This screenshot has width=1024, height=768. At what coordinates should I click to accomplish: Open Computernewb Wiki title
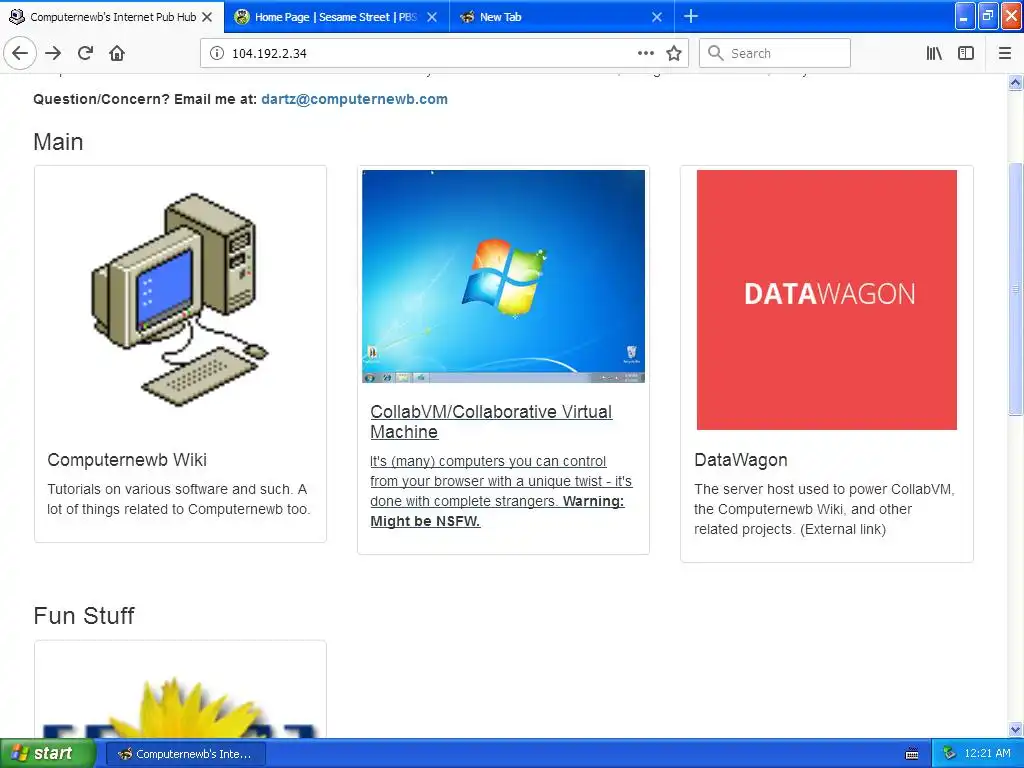pos(127,460)
